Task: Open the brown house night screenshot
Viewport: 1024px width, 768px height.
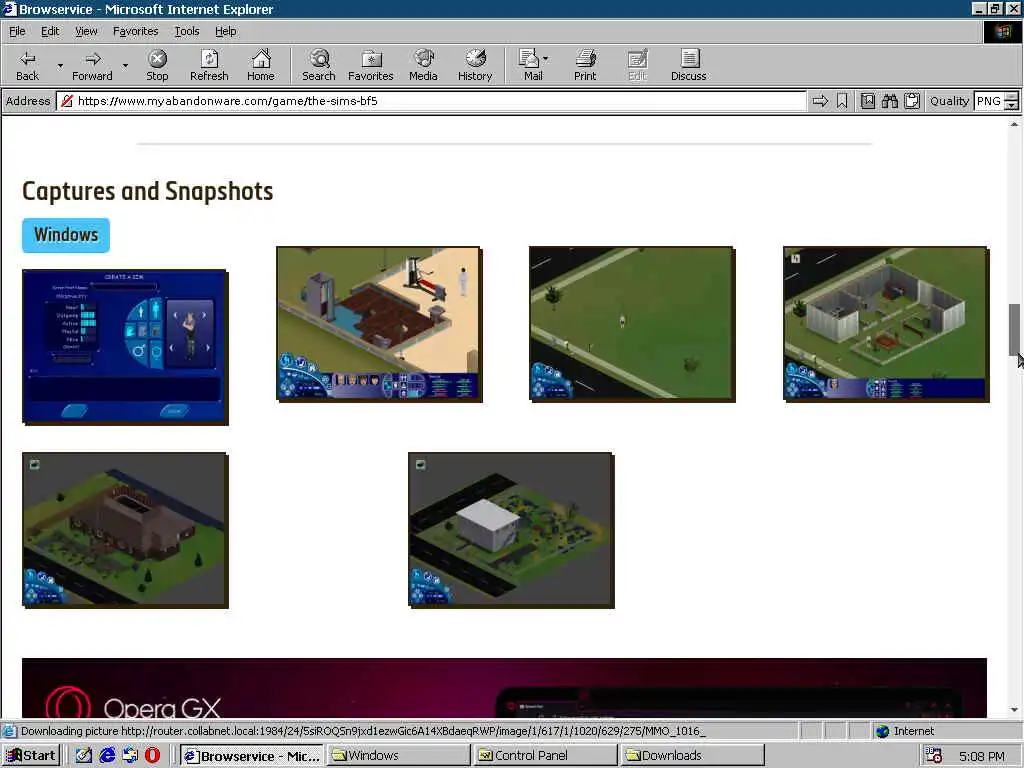Action: click(125, 530)
